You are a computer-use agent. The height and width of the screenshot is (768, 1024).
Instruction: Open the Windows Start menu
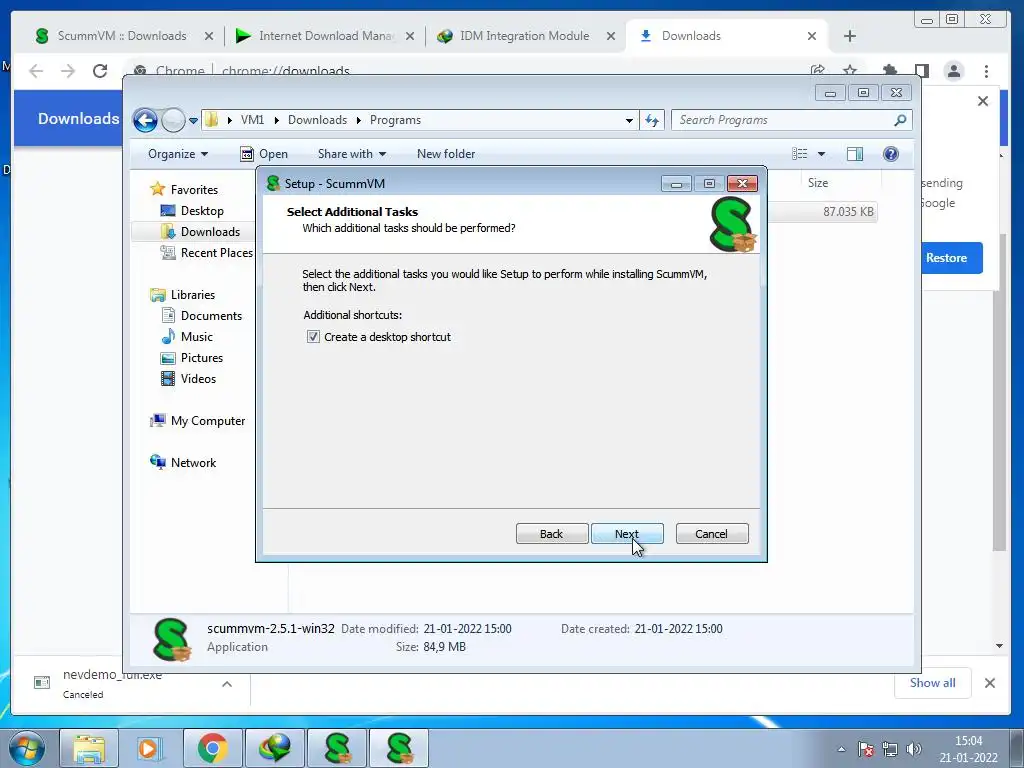[27, 748]
